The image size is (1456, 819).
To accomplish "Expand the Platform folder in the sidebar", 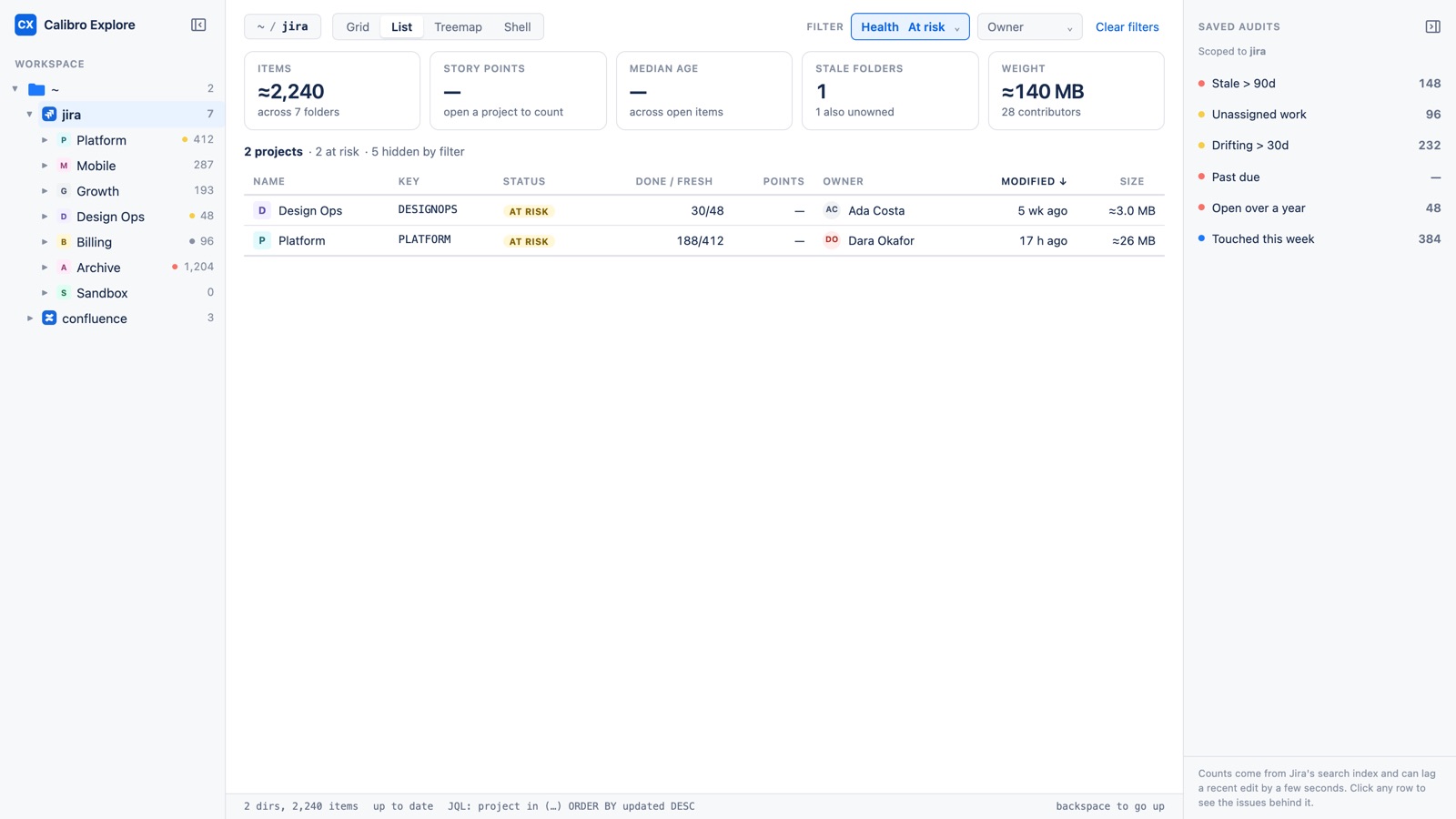I will pyautogui.click(x=45, y=140).
